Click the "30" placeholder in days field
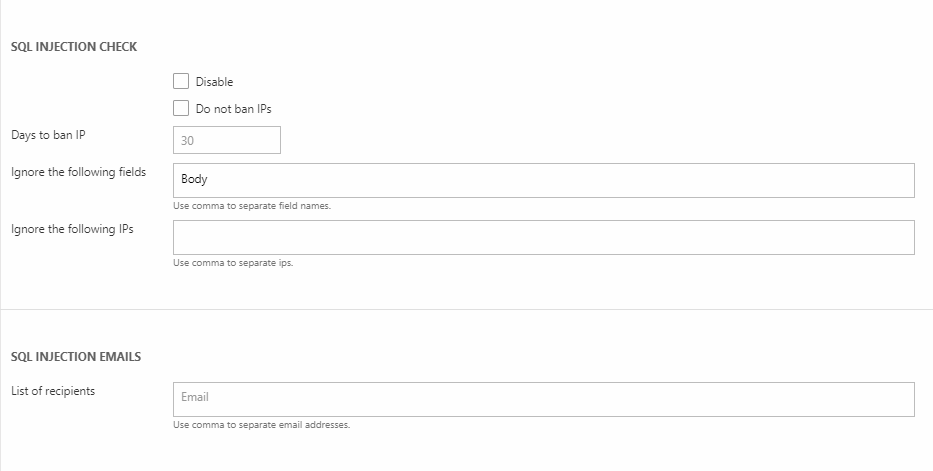Viewport: 933px width, 471px height. [188, 141]
